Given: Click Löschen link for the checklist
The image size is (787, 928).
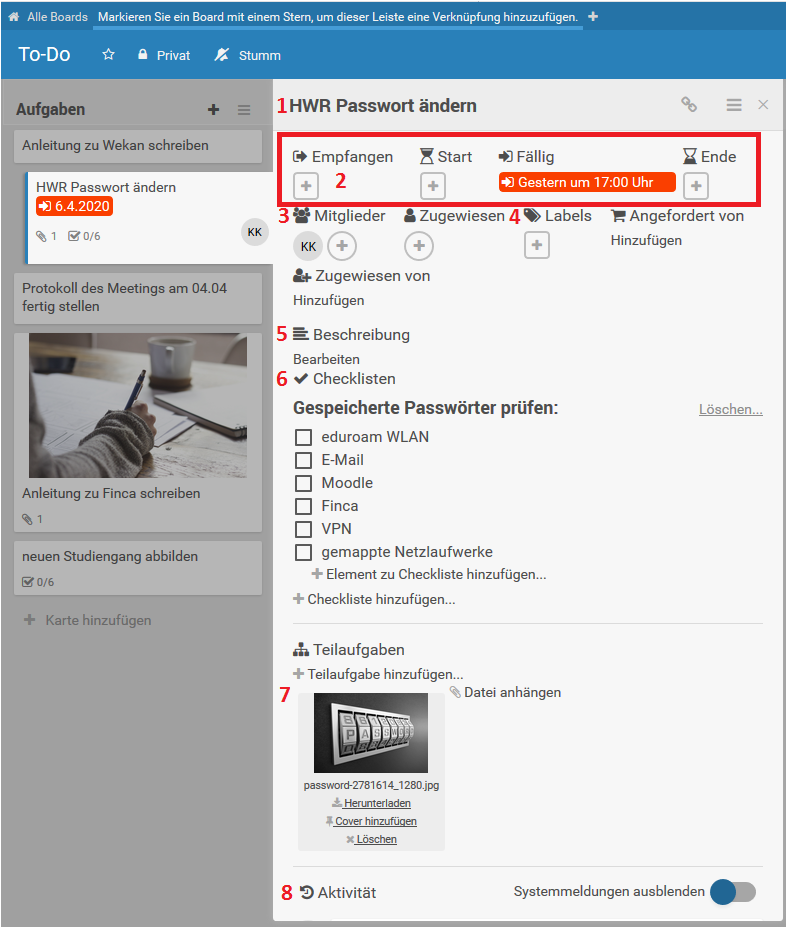Looking at the screenshot, I should (x=730, y=410).
